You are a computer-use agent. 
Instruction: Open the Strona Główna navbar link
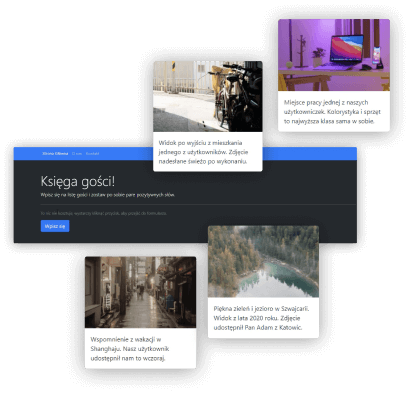[x=55, y=154]
